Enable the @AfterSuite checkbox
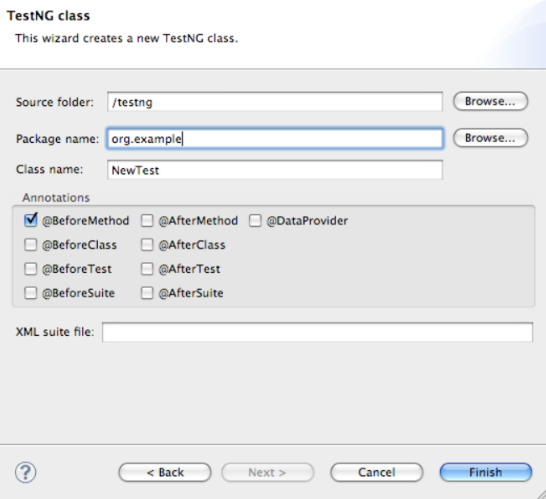Viewport: 546px width, 499px height. tap(147, 293)
